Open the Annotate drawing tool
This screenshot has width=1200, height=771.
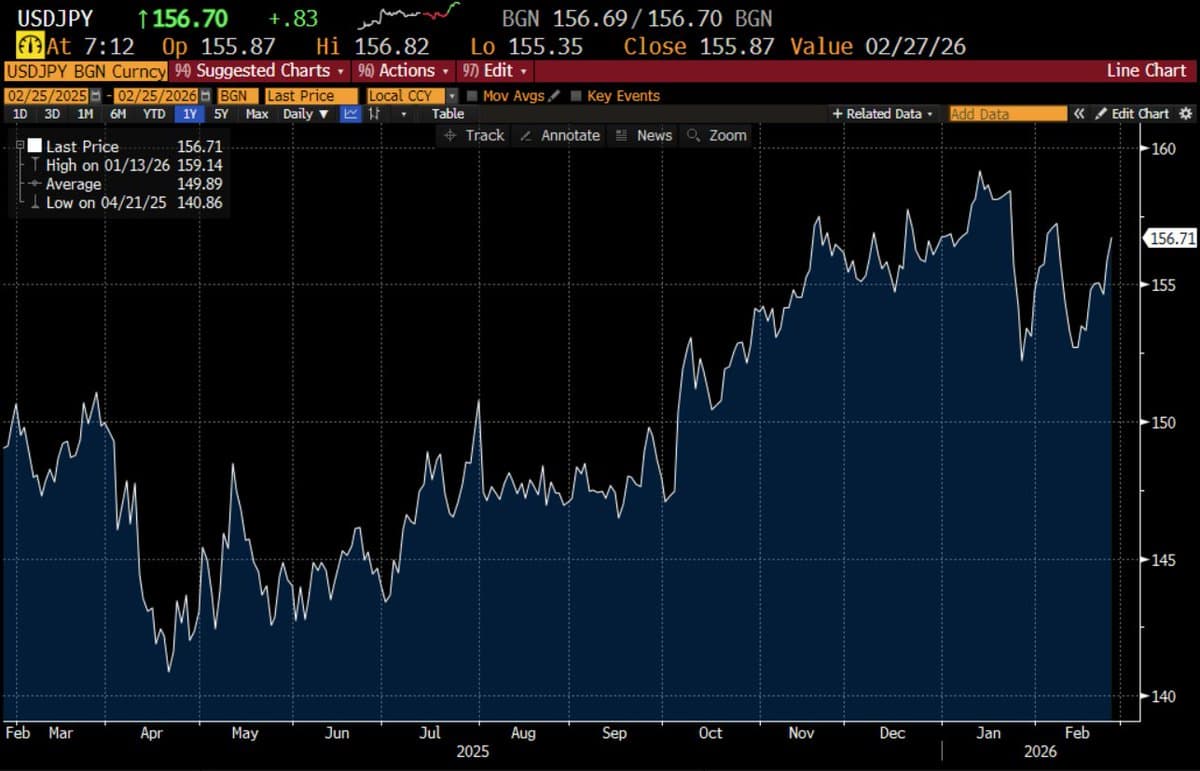[558, 135]
